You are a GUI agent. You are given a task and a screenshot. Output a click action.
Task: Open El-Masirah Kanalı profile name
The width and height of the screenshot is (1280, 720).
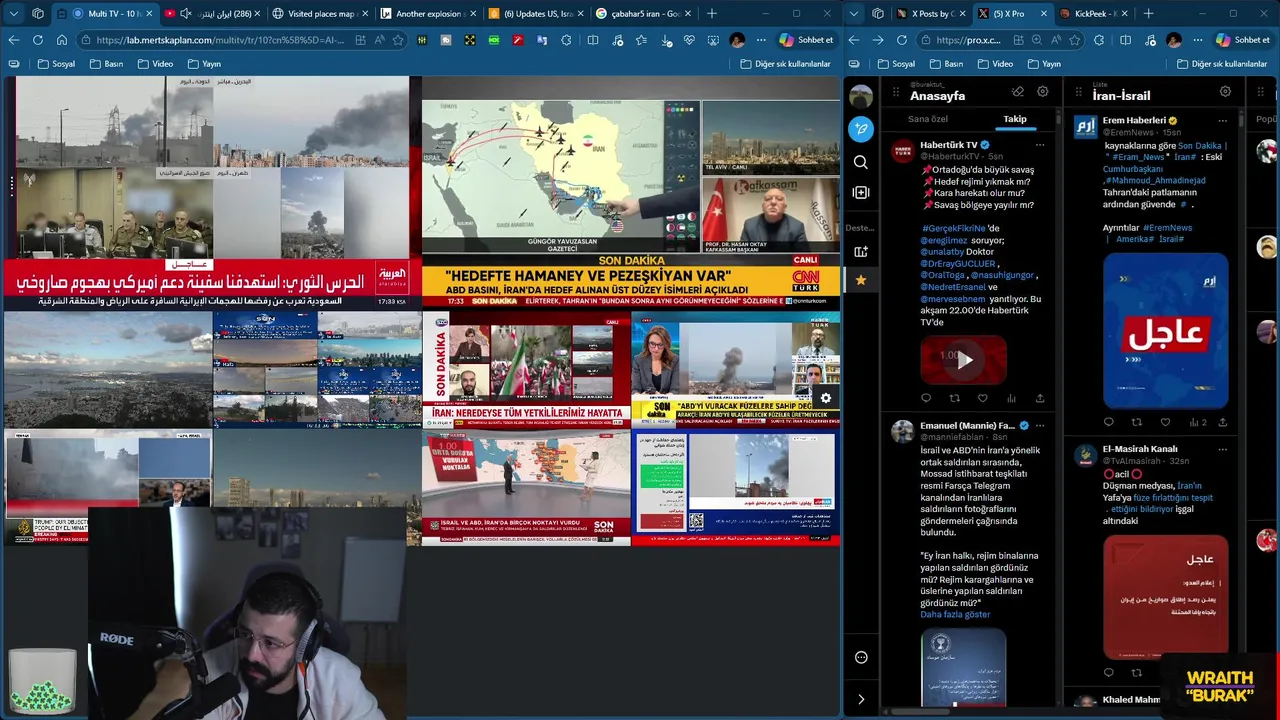pyautogui.click(x=1140, y=449)
